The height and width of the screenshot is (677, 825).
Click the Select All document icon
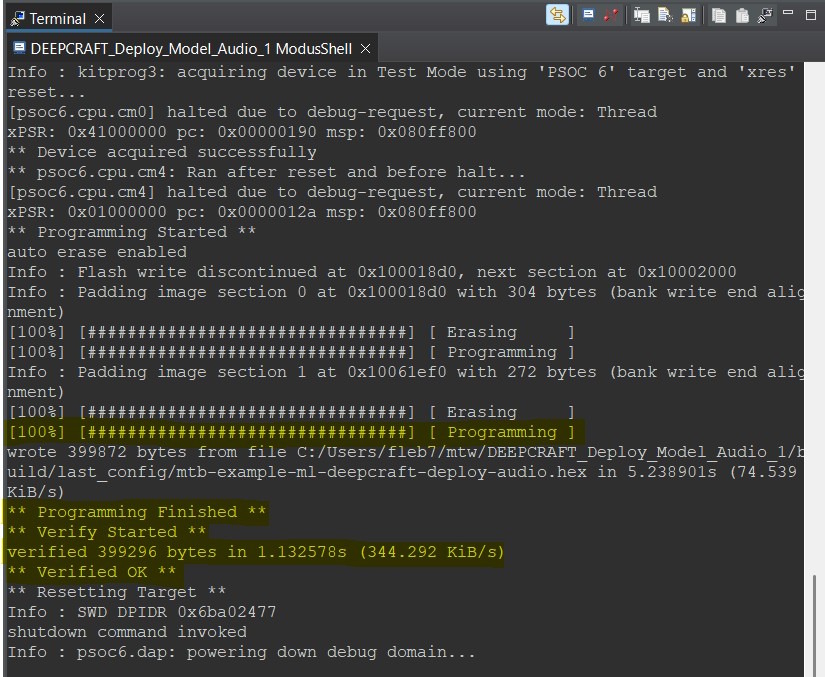[665, 15]
